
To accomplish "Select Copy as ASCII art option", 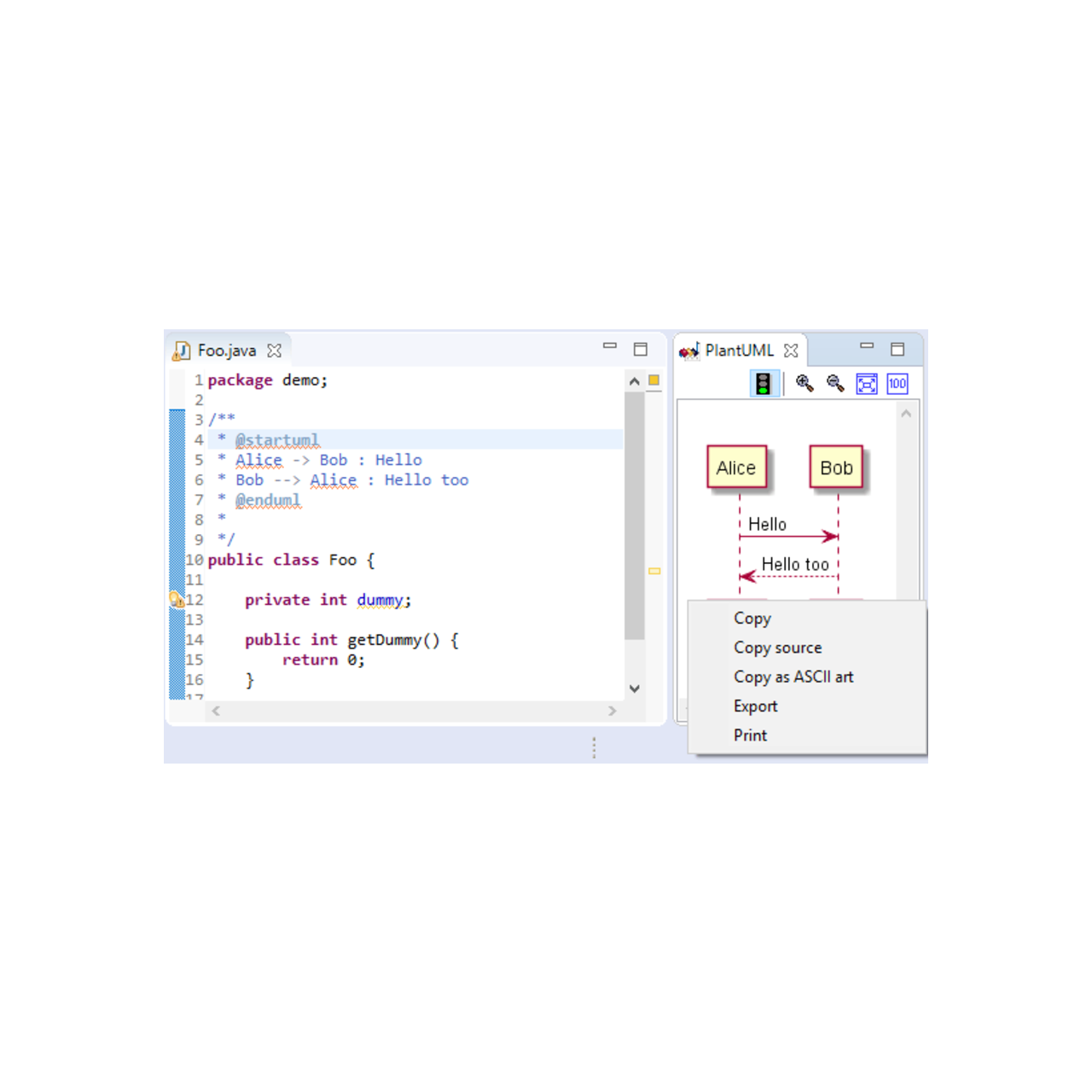I will [793, 677].
